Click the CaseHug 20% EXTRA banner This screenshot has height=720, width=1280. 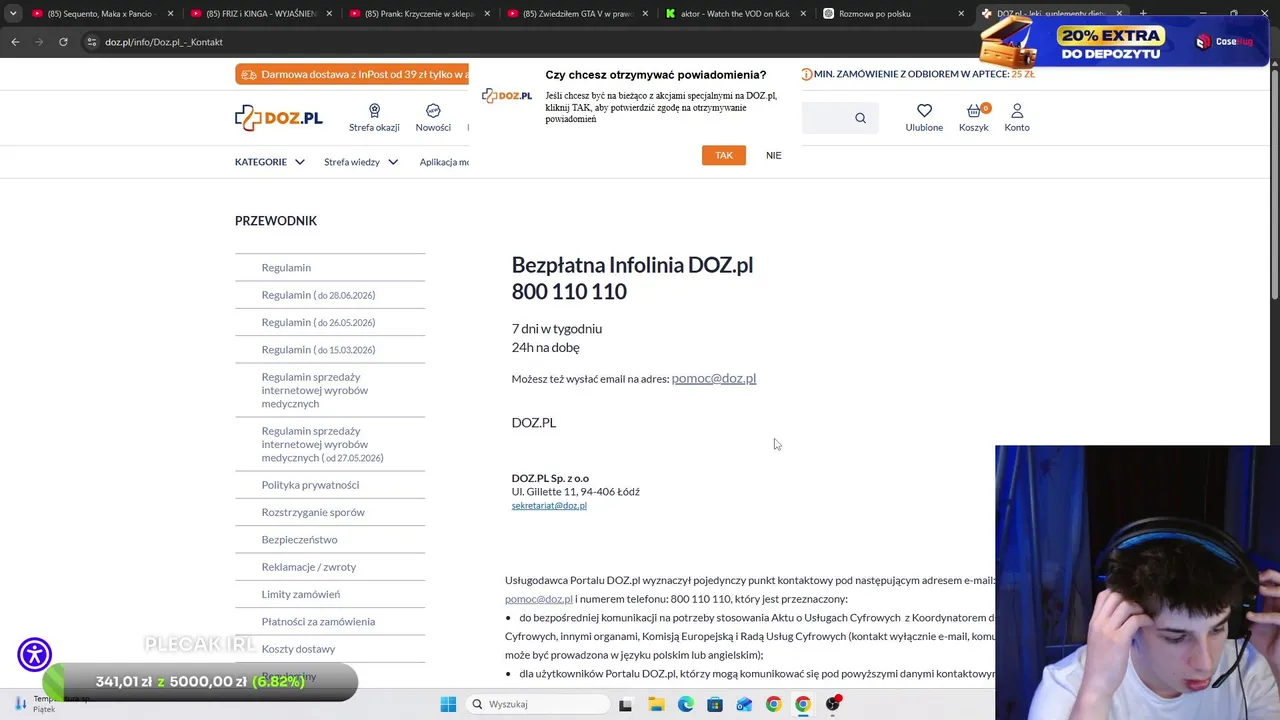(x=1123, y=42)
